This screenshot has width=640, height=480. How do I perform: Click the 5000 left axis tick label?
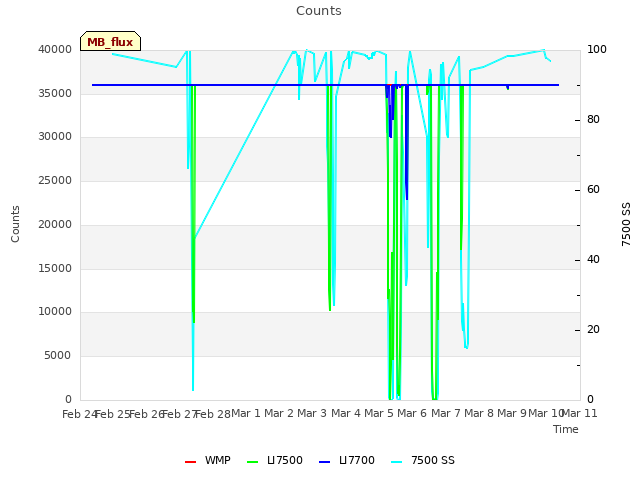(x=58, y=356)
